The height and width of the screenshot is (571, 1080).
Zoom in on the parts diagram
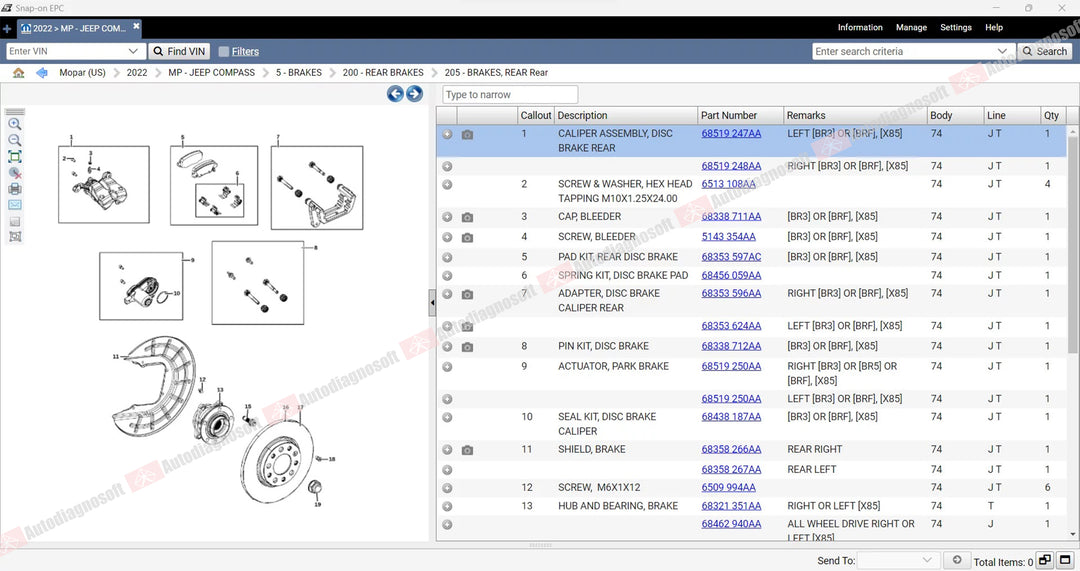[x=14, y=125]
